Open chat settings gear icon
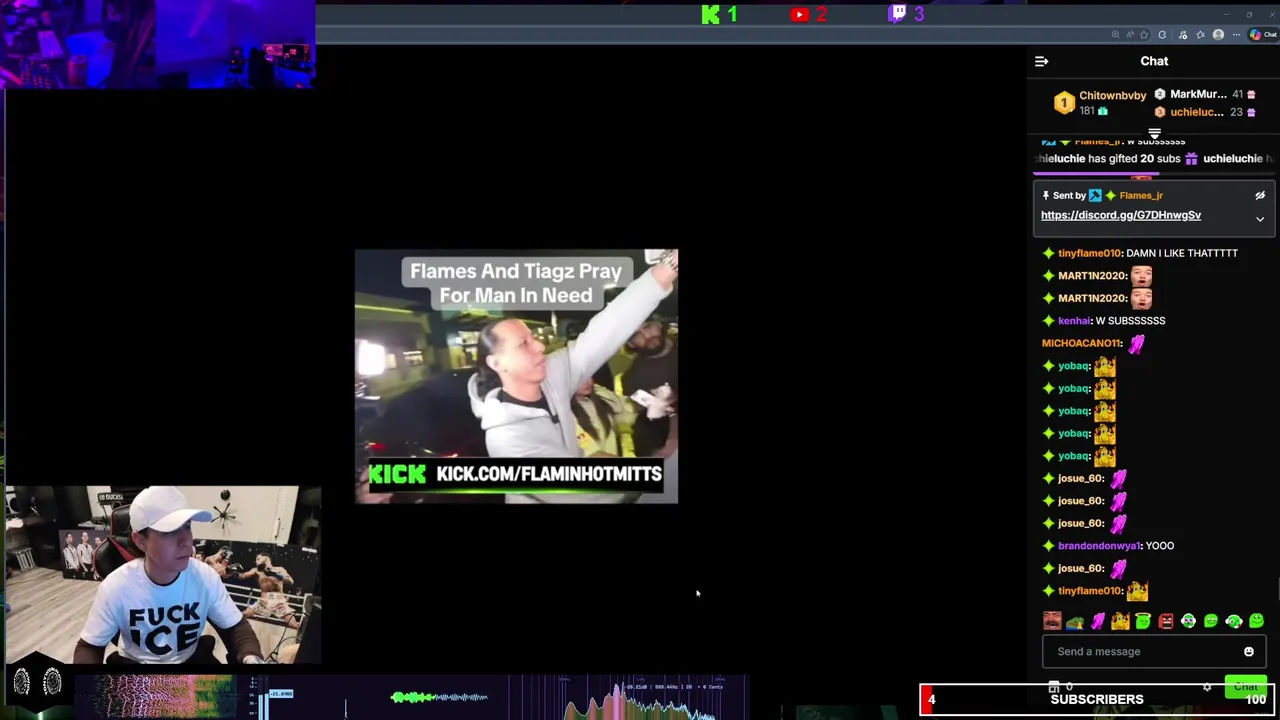 [1207, 687]
